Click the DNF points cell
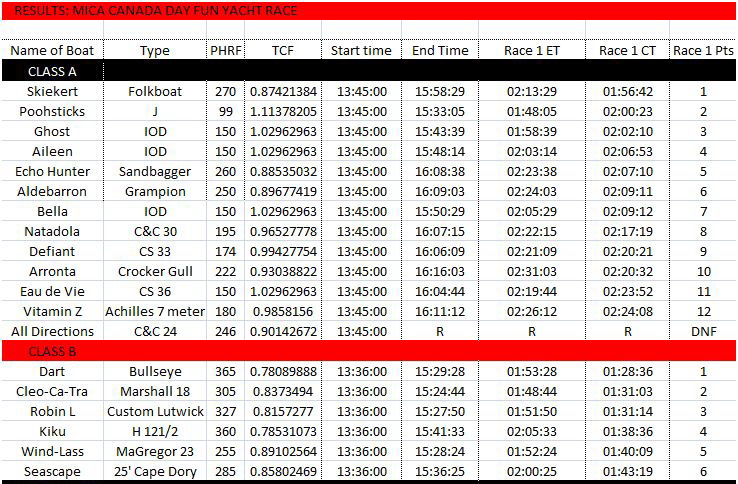 pyautogui.click(x=703, y=331)
